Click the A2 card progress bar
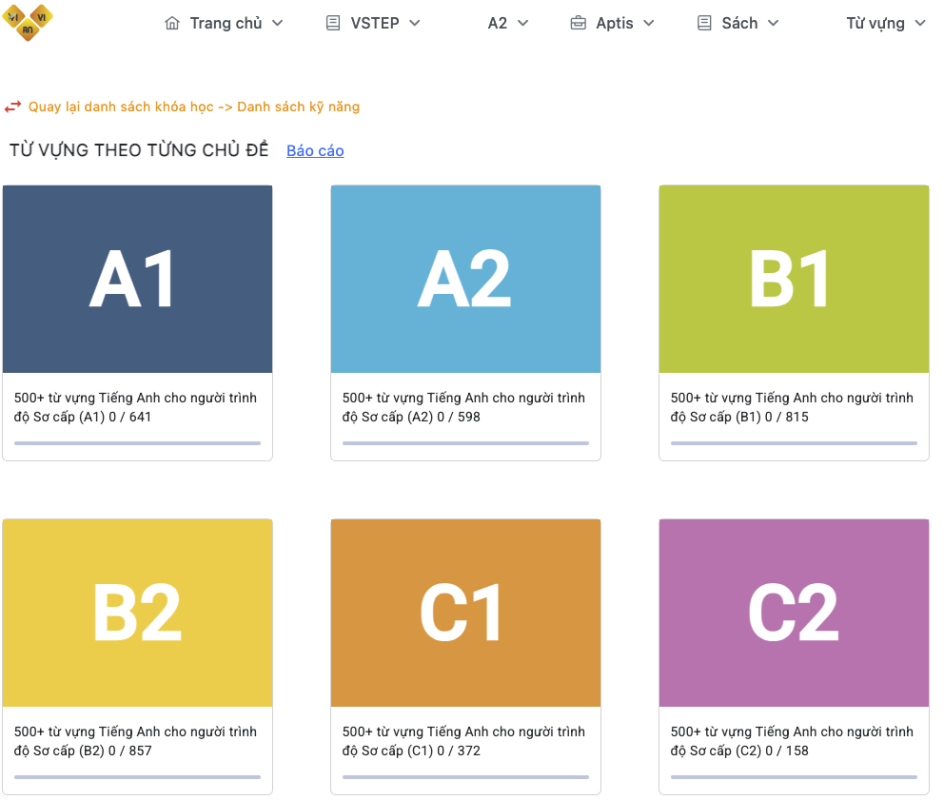The height and width of the screenshot is (800, 944). 465,443
